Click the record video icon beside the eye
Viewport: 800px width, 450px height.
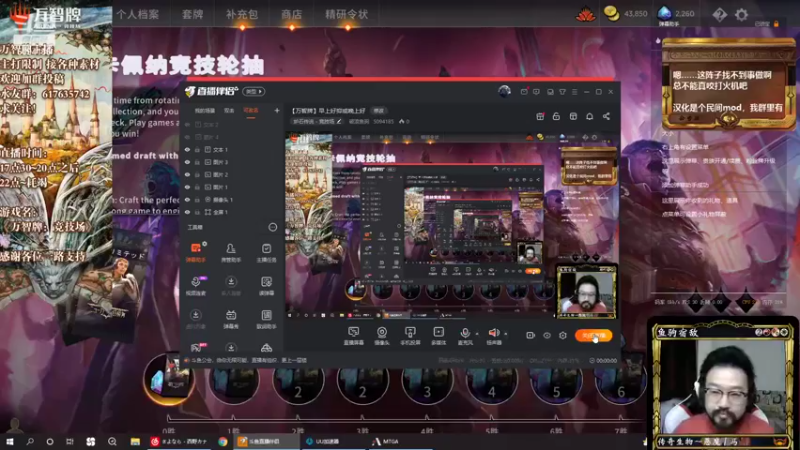tap(531, 335)
